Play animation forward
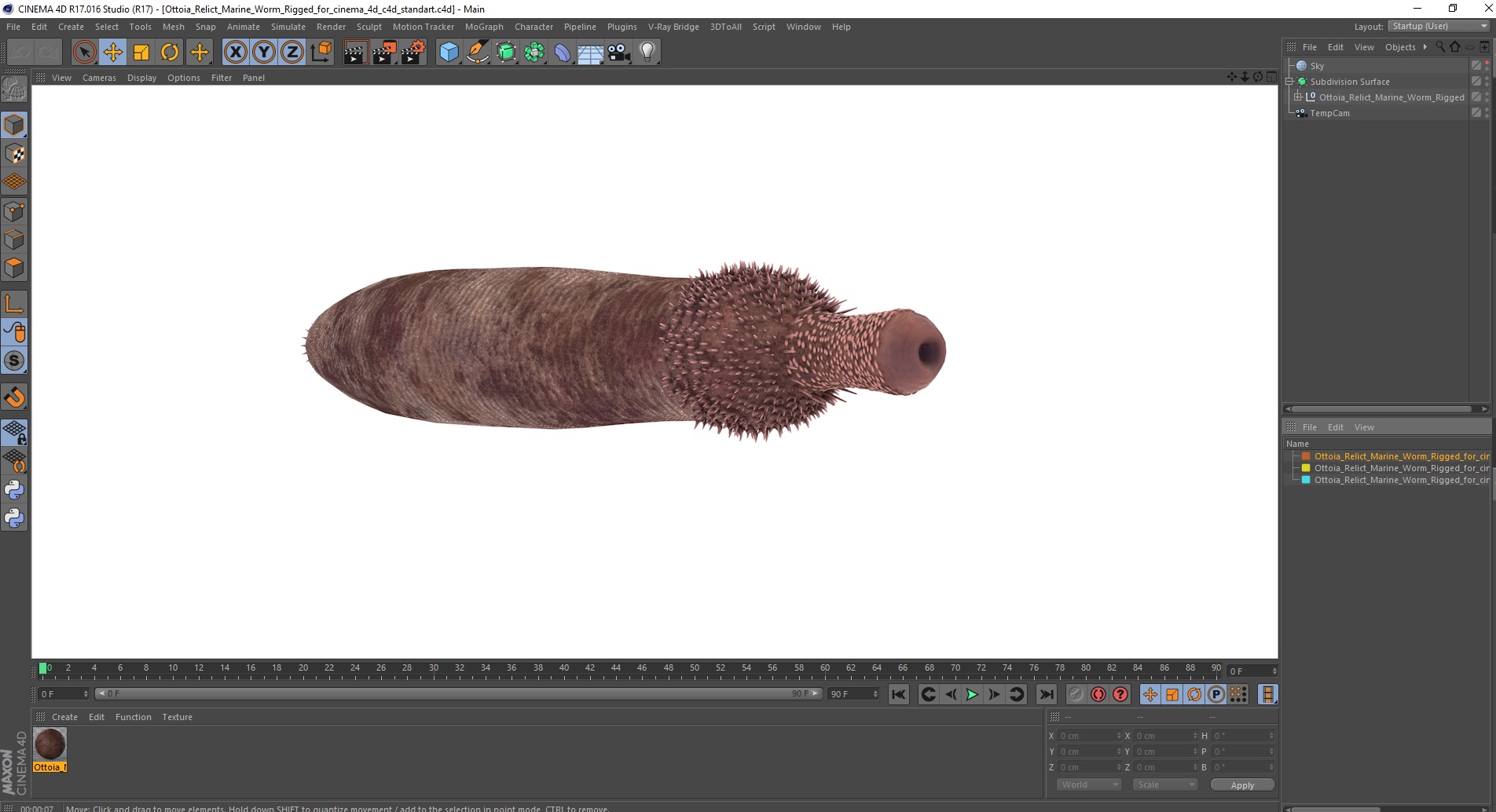This screenshot has width=1496, height=812. pyautogui.click(x=972, y=694)
